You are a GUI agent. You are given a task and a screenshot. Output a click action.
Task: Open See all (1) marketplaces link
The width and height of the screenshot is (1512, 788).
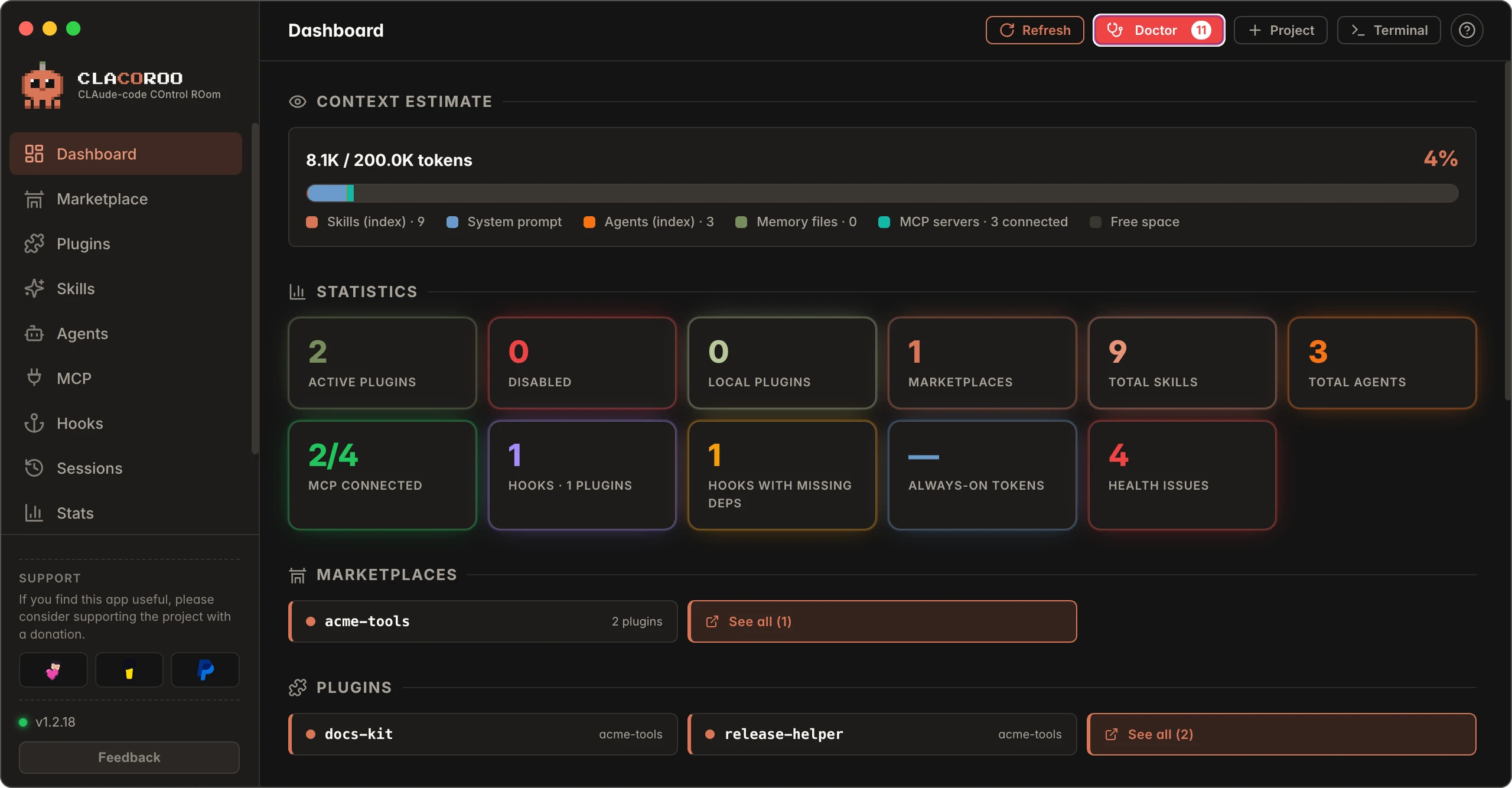(882, 621)
